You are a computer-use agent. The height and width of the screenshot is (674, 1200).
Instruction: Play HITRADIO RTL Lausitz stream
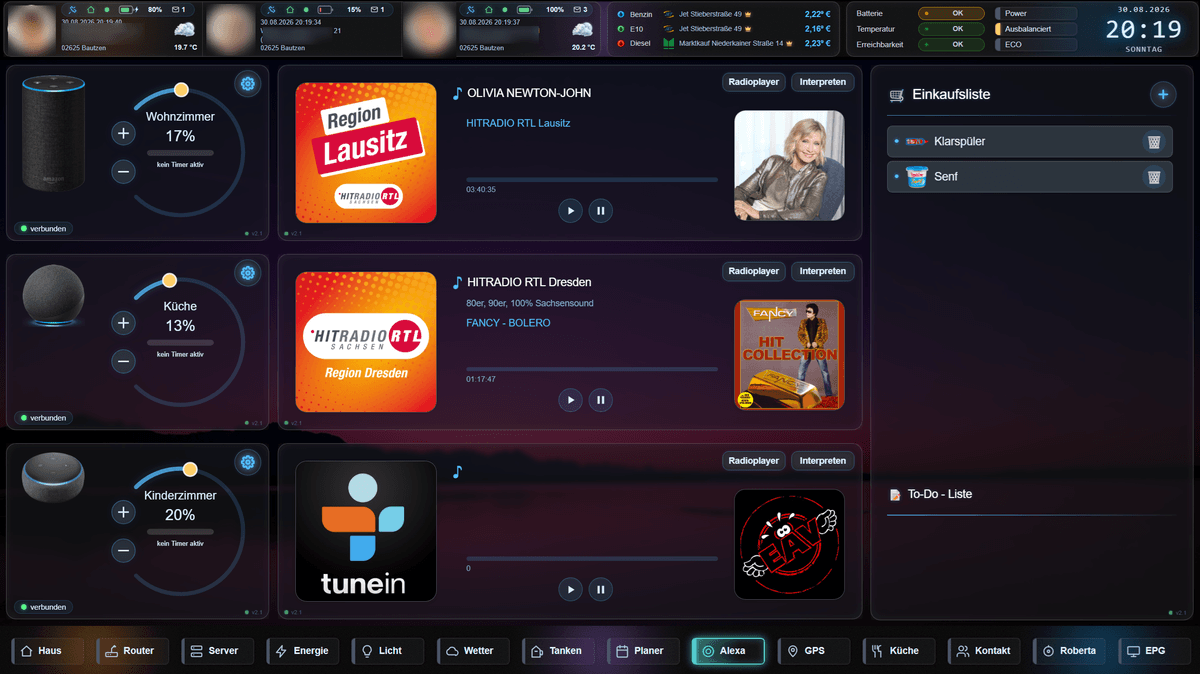(570, 210)
